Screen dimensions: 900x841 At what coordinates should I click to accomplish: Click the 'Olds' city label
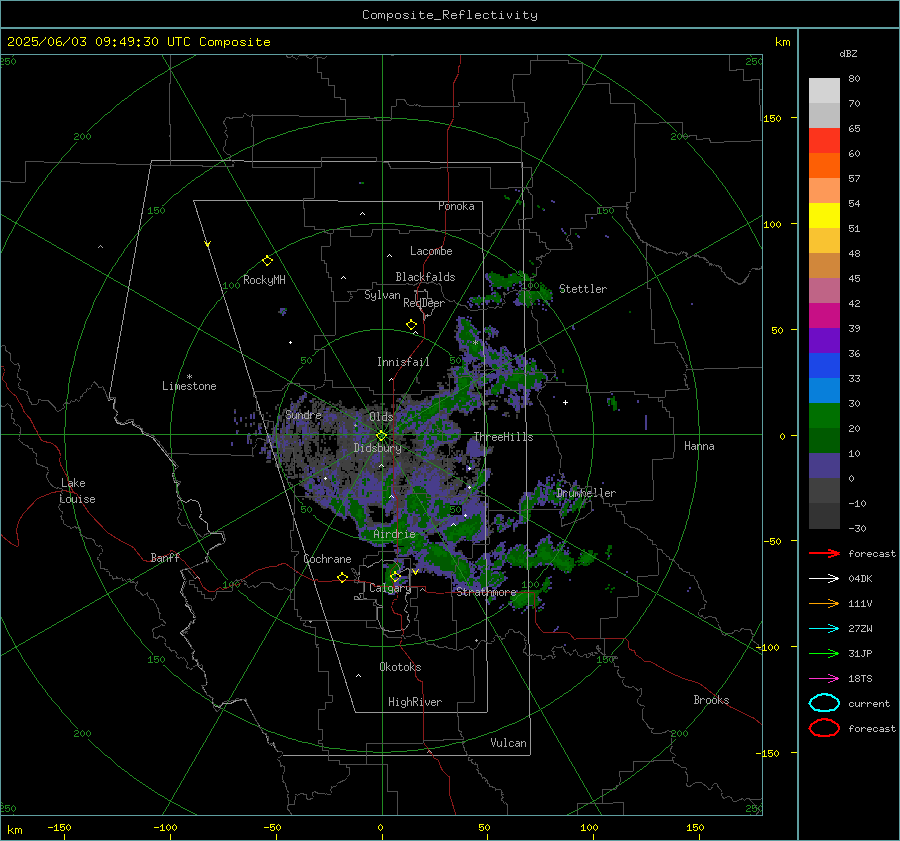381,417
